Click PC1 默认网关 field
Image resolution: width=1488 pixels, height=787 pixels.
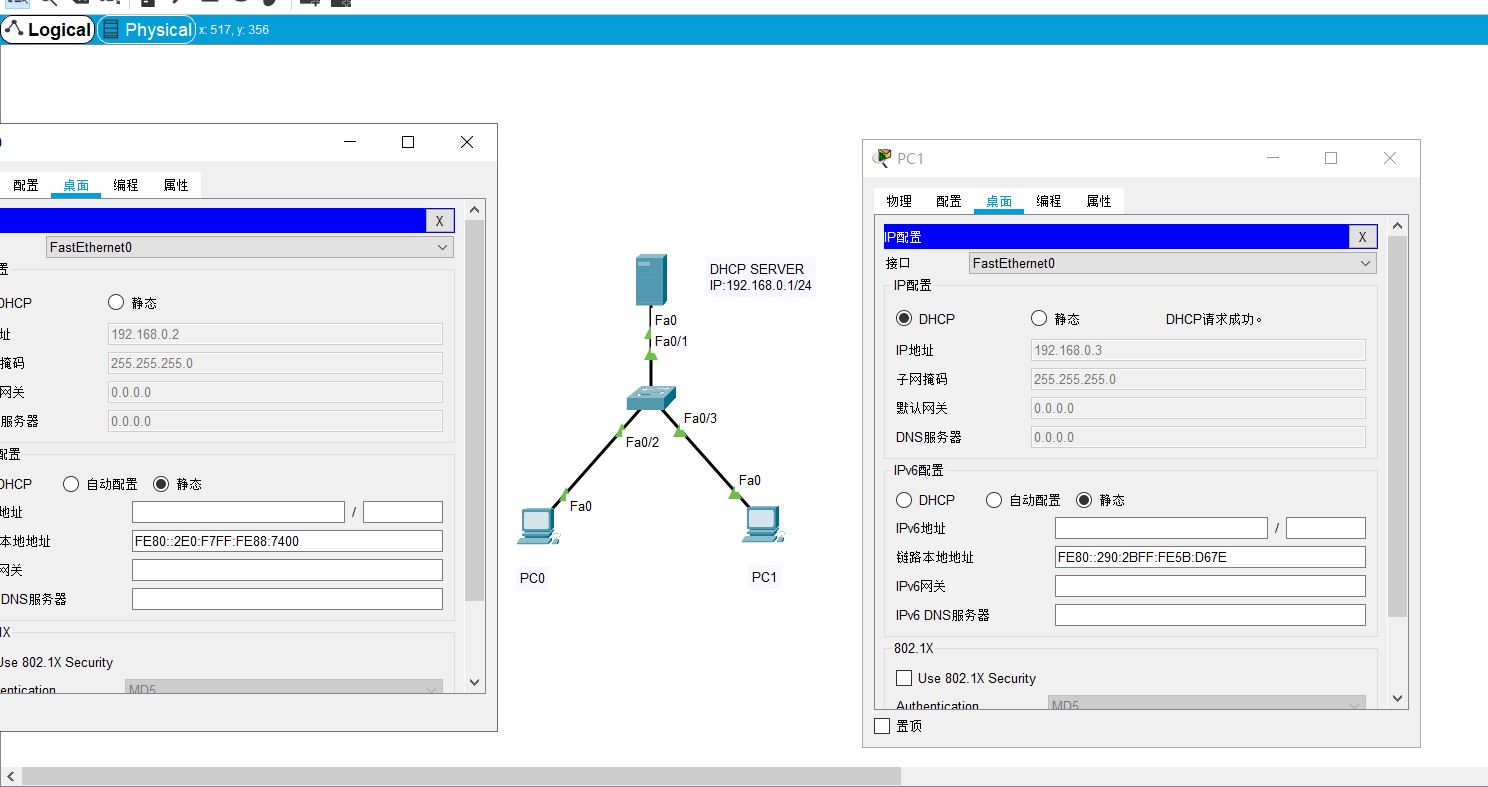tap(1198, 408)
